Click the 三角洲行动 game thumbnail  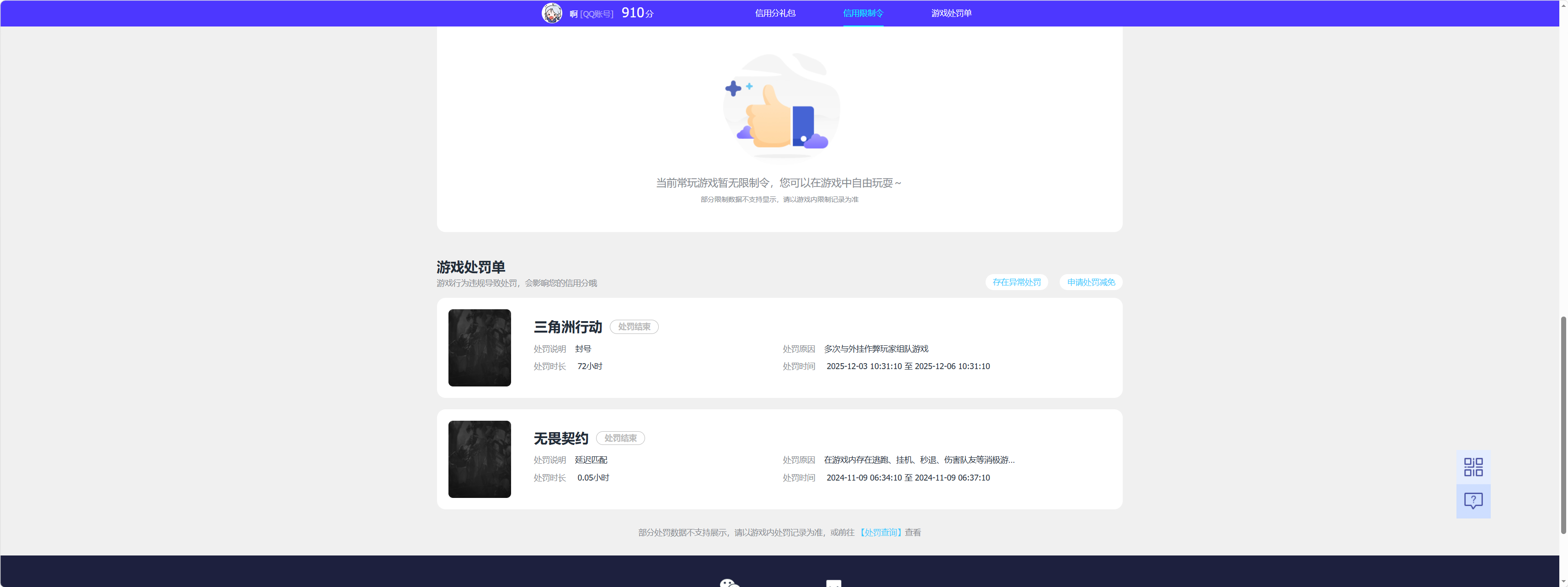[479, 347]
